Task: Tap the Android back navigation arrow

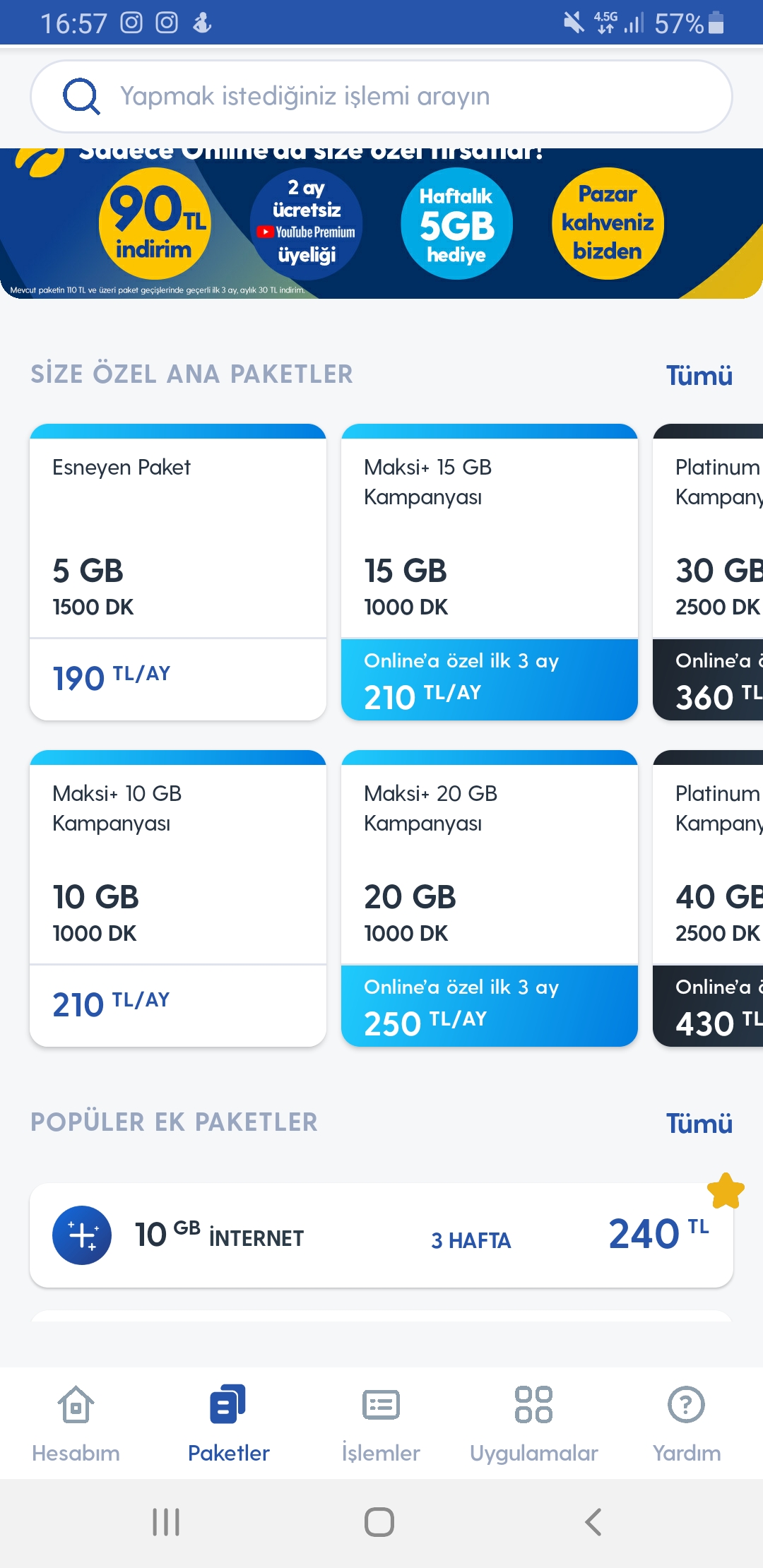Action: (593, 1522)
